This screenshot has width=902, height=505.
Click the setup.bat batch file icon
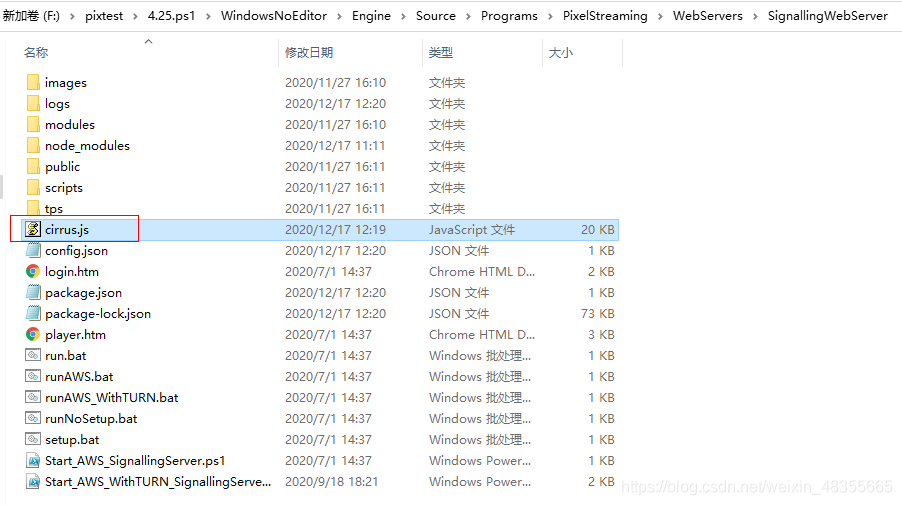point(33,439)
